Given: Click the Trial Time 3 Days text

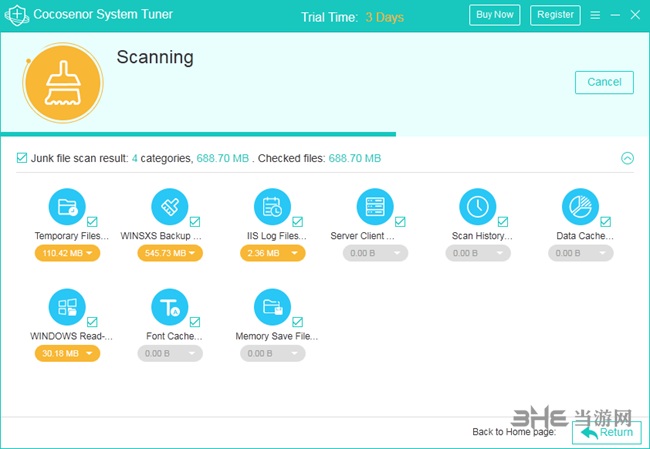Looking at the screenshot, I should coord(352,17).
